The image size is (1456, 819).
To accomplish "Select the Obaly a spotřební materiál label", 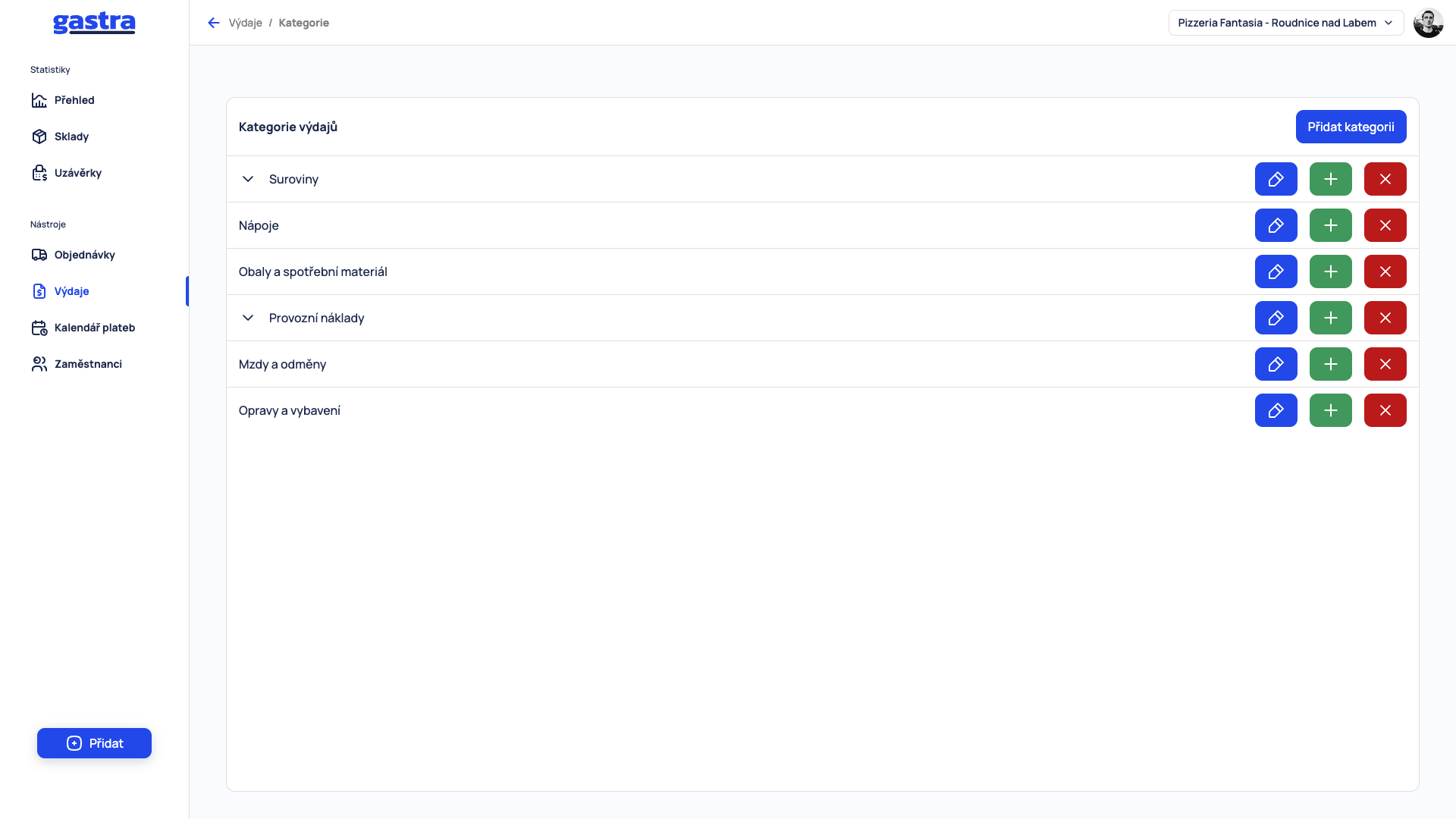I will (x=312, y=271).
